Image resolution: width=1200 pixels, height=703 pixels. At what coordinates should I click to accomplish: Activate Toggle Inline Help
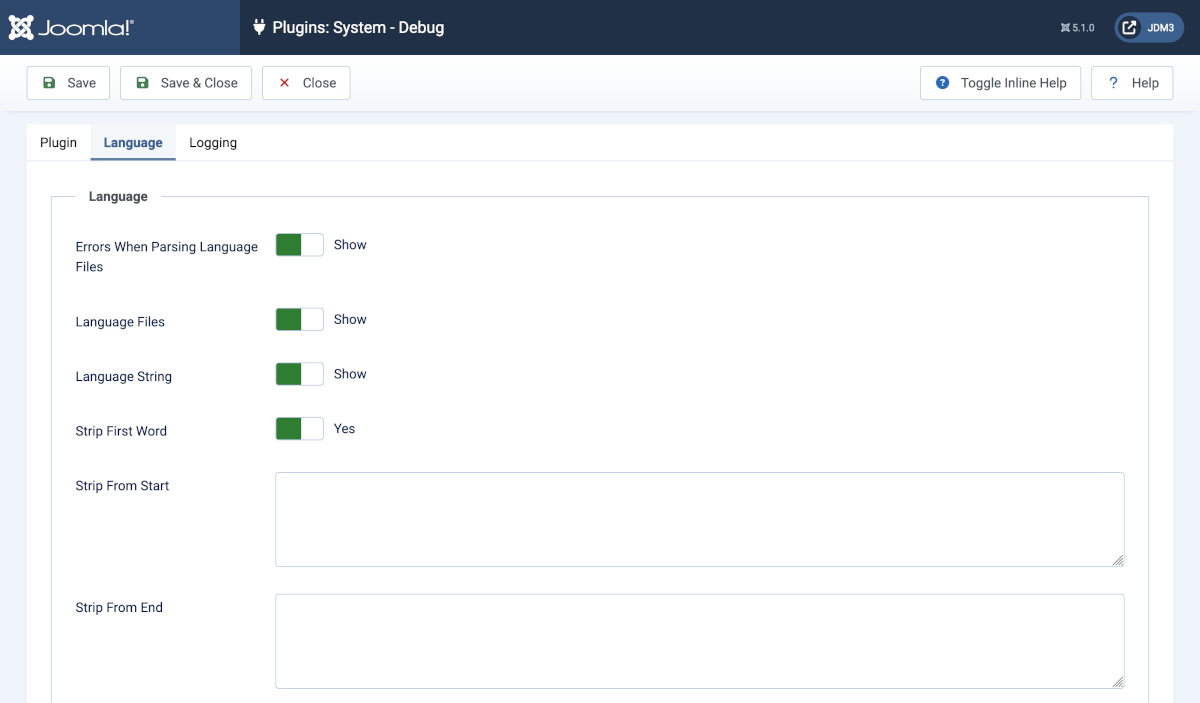(1000, 83)
